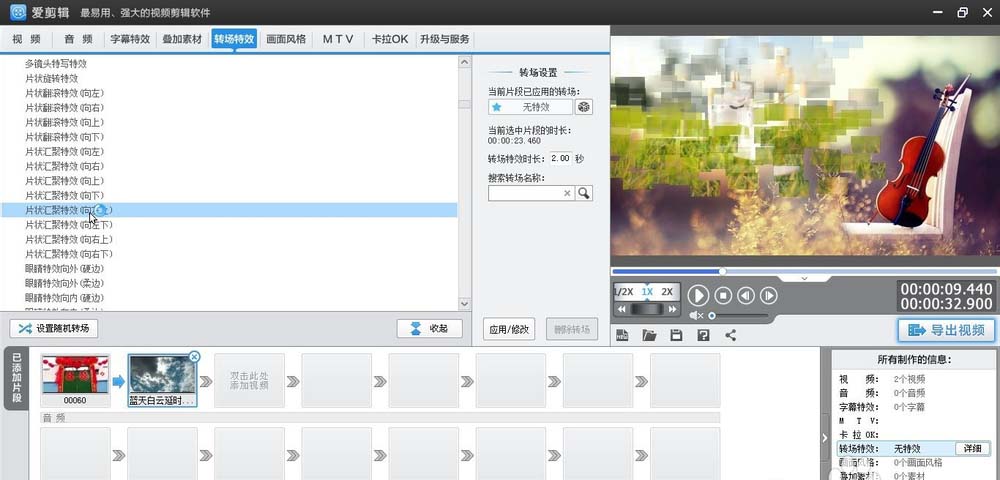Toggle the mute speaker icon
Screen dimensions: 1000x480
tap(697, 315)
